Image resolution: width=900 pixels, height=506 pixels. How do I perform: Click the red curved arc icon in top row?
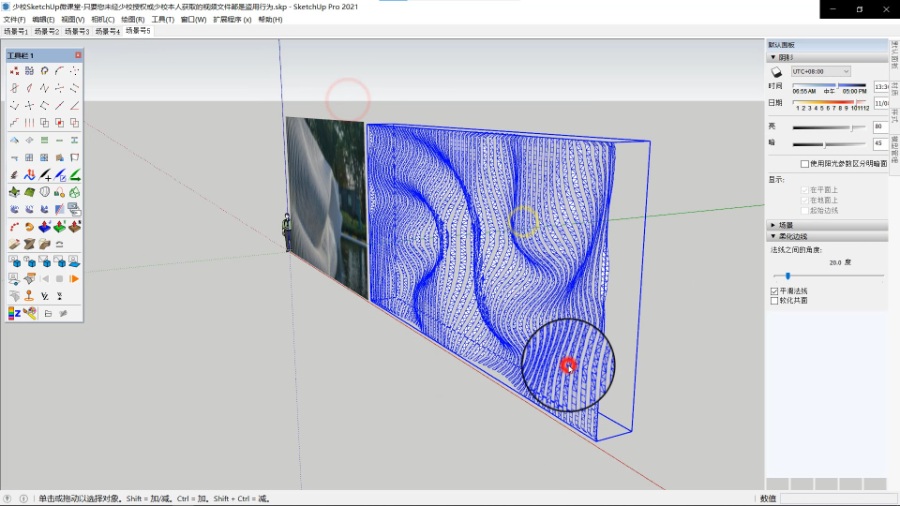pyautogui.click(x=60, y=71)
